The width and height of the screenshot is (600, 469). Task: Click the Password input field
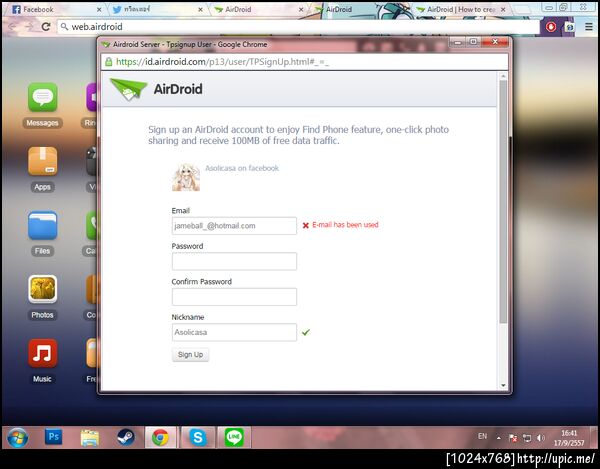pyautogui.click(x=234, y=261)
